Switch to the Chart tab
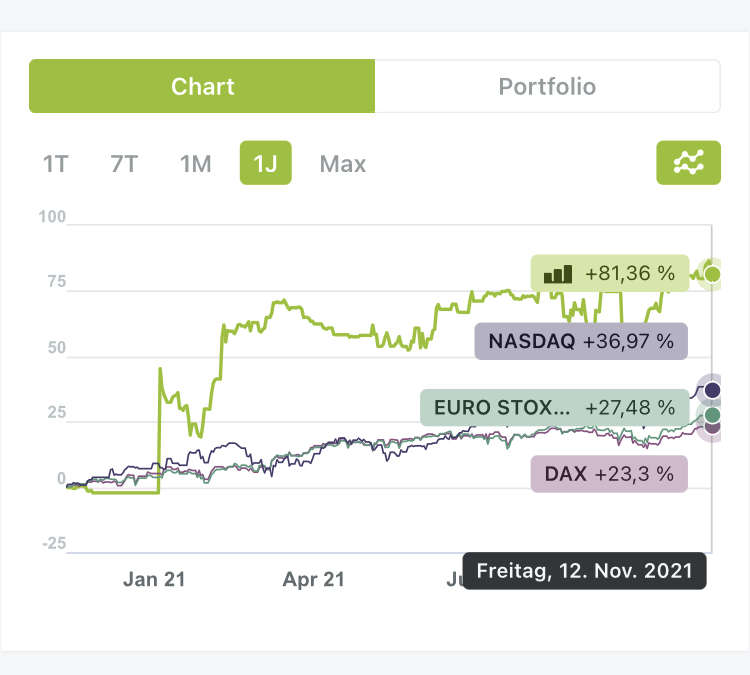This screenshot has width=750, height=675. tap(202, 86)
